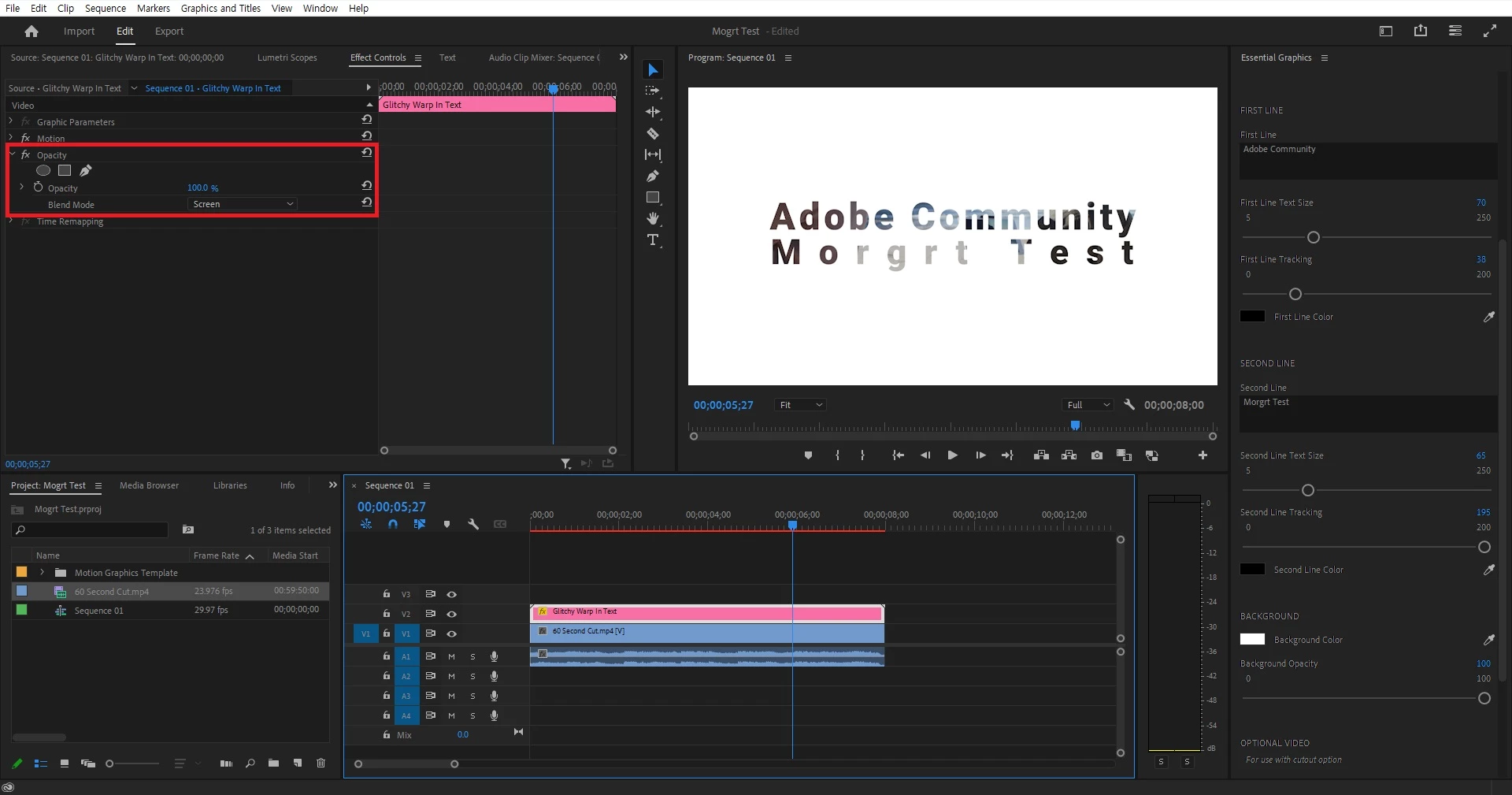The width and height of the screenshot is (1512, 795).
Task: Select the Pen tool in toolbar
Action: pyautogui.click(x=653, y=176)
